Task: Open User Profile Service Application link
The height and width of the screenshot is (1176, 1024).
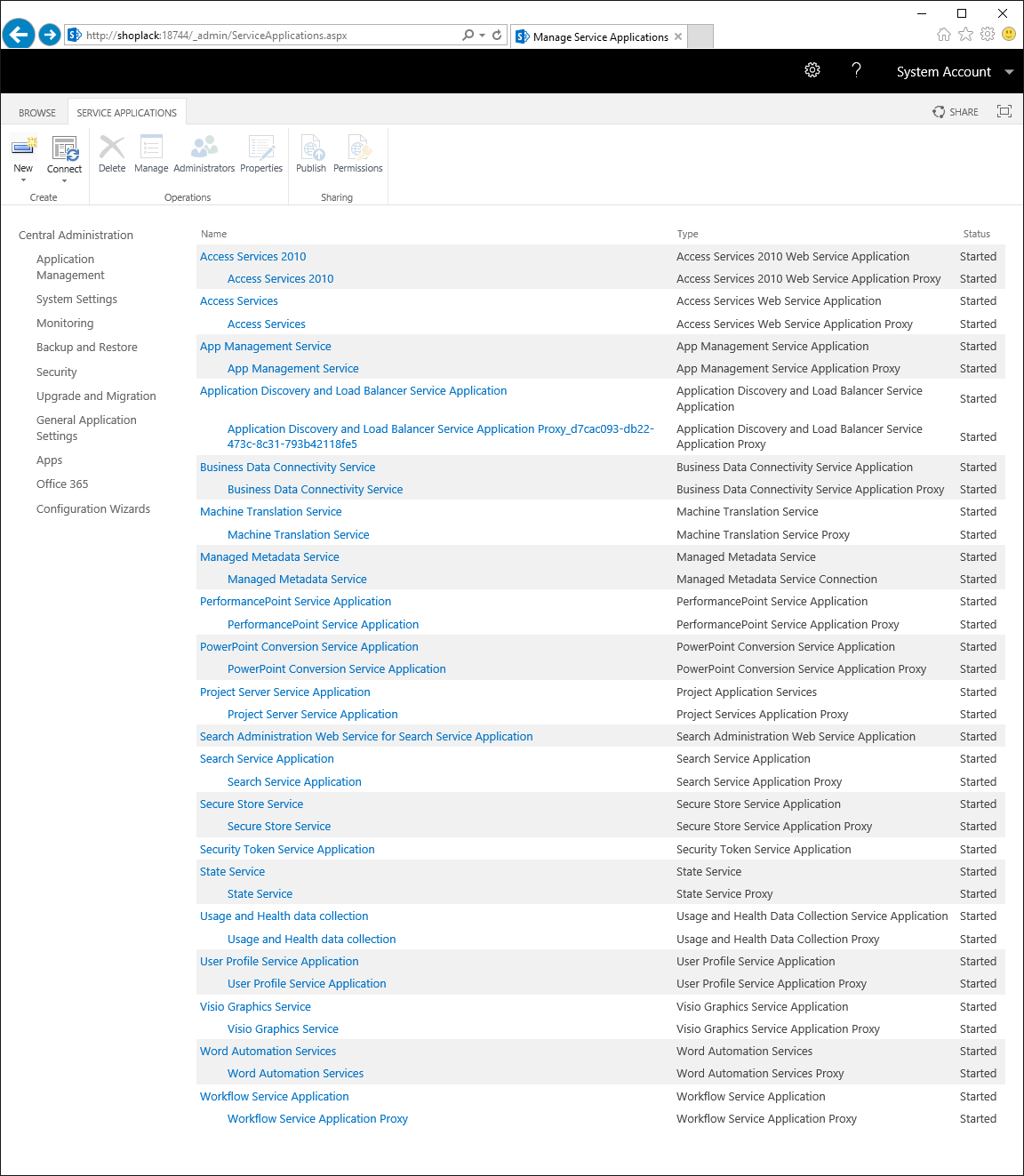Action: pyautogui.click(x=279, y=962)
